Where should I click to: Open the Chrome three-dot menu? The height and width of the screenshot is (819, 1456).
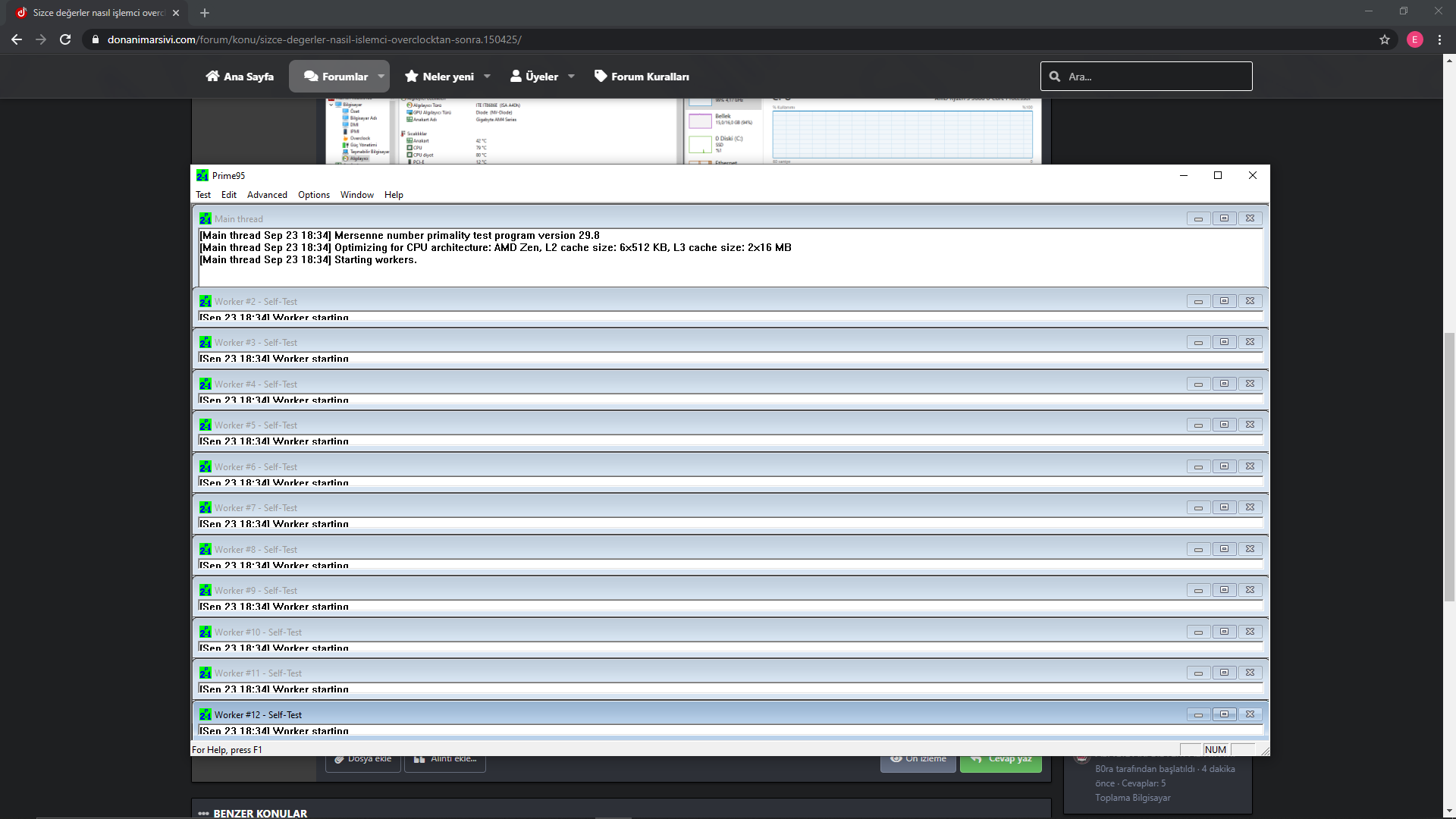[1439, 39]
